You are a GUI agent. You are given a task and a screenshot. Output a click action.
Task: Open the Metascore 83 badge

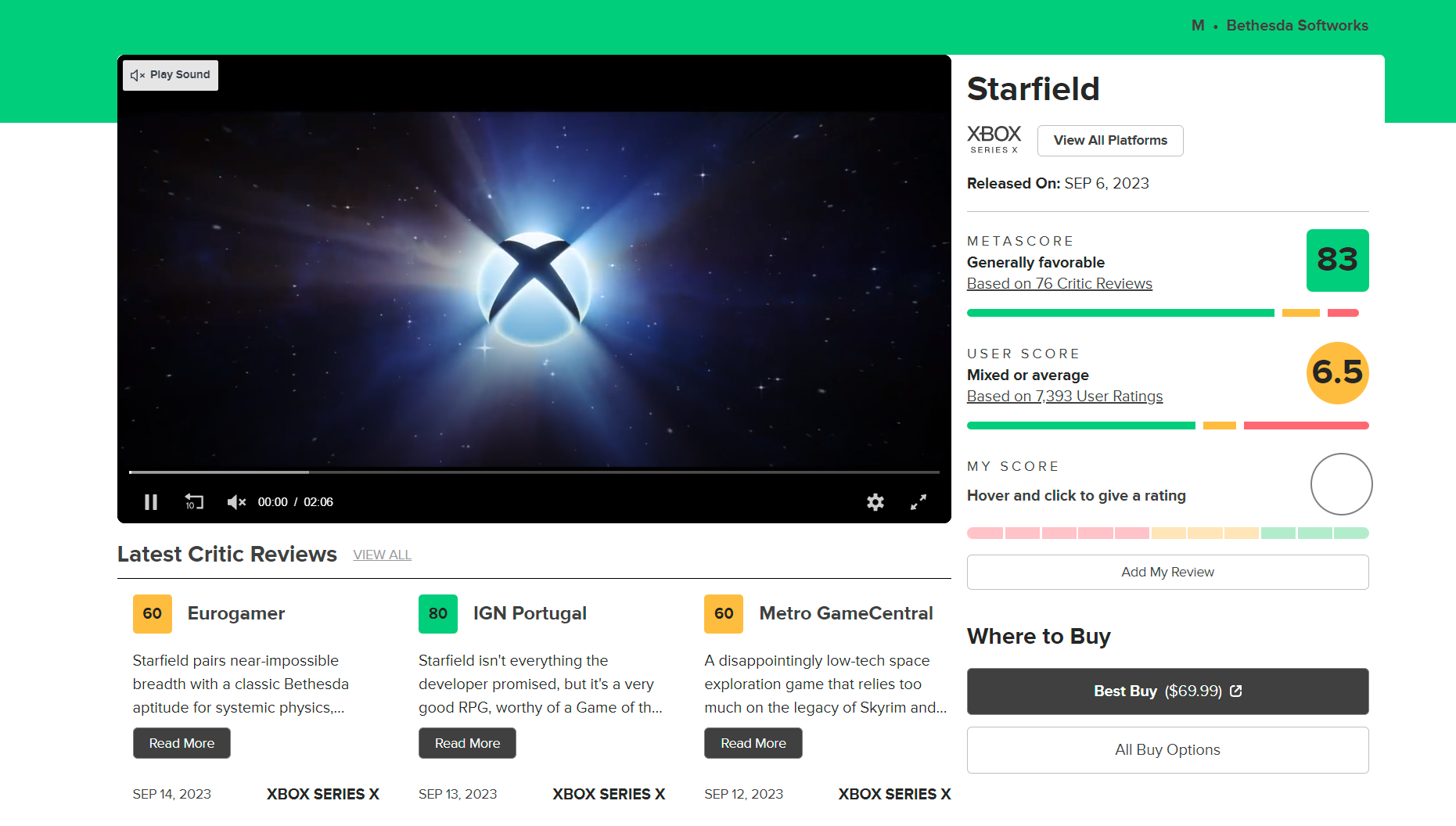pos(1338,260)
